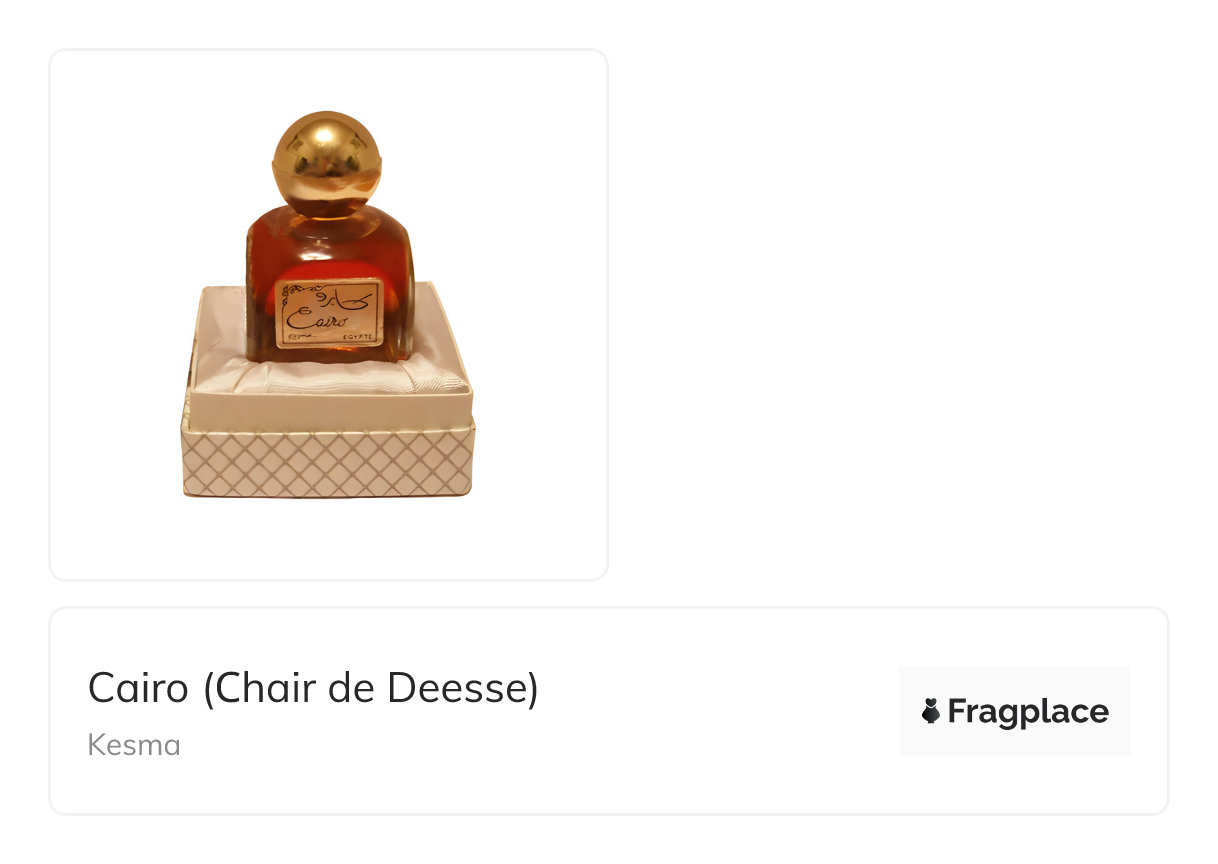The image size is (1218, 864).
Task: Click the quilted diamond-pattern box base
Action: click(328, 461)
